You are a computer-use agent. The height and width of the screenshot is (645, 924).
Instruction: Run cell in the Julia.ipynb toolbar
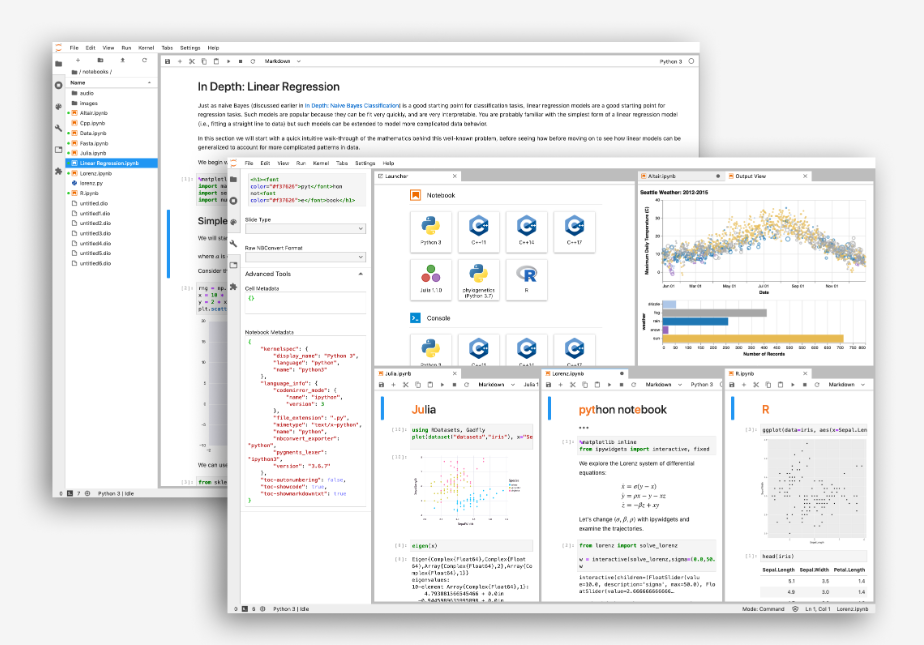point(443,385)
